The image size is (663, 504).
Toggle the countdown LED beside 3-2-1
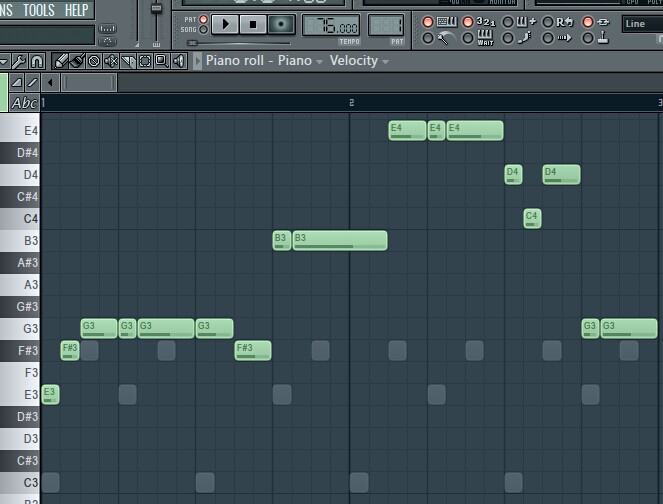tap(468, 22)
